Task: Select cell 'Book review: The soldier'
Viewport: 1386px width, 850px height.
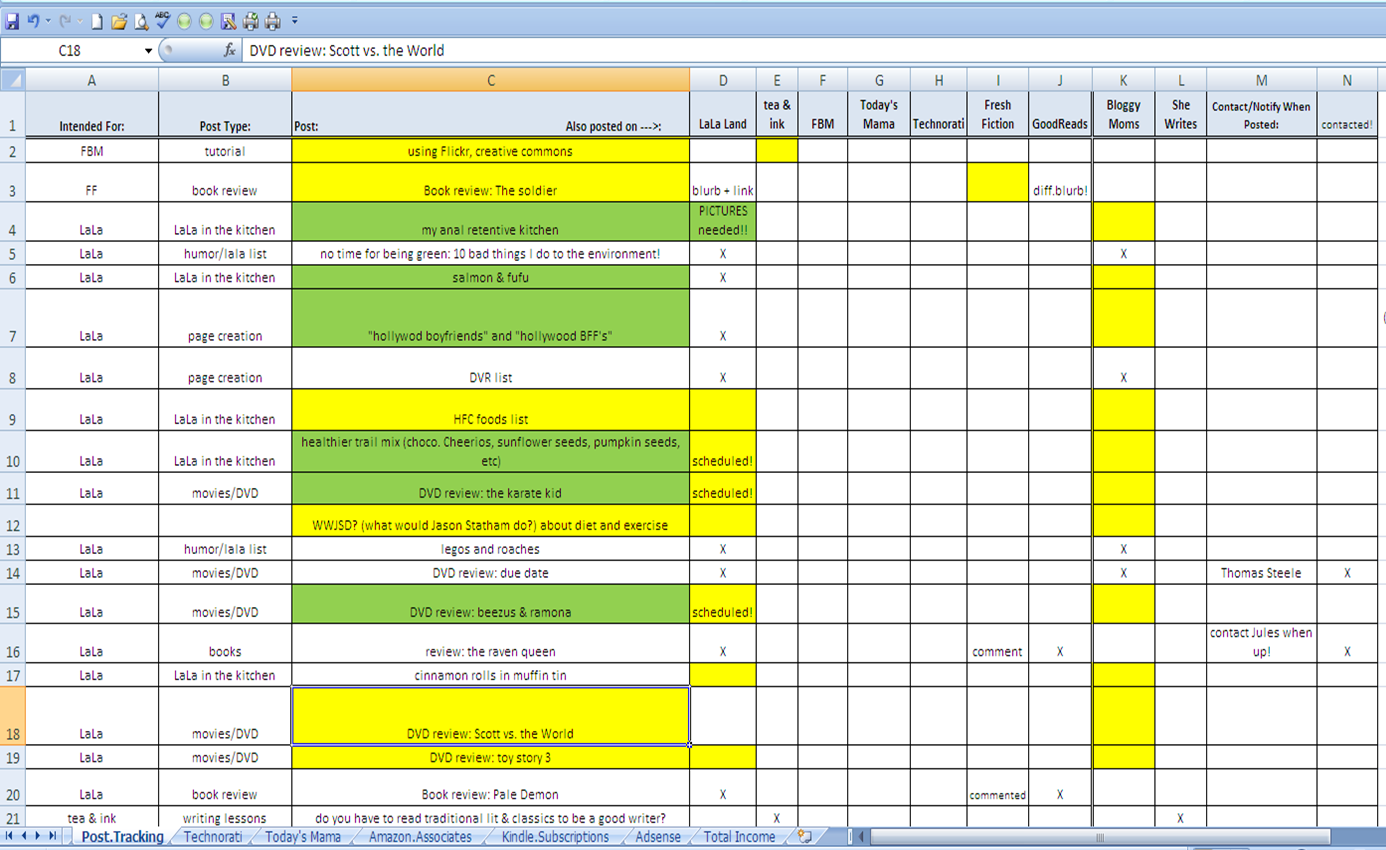Action: [490, 183]
